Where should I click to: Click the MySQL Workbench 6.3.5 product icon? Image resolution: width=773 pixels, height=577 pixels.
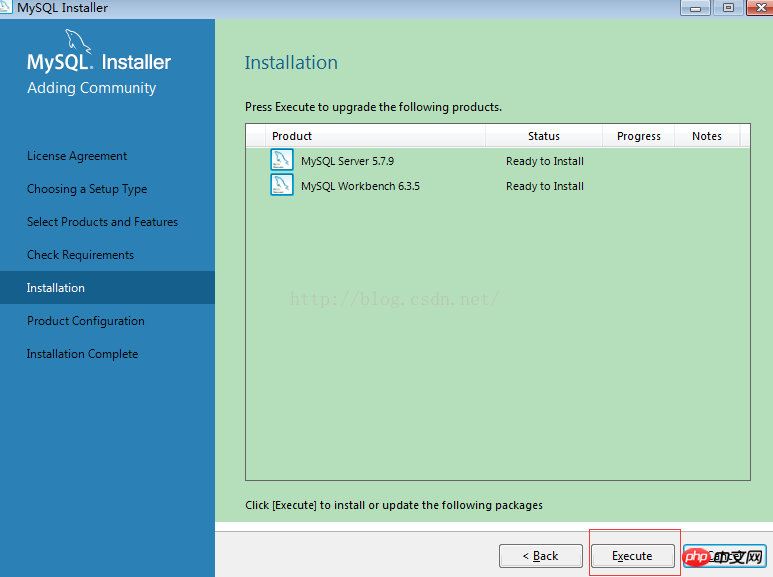click(x=282, y=185)
